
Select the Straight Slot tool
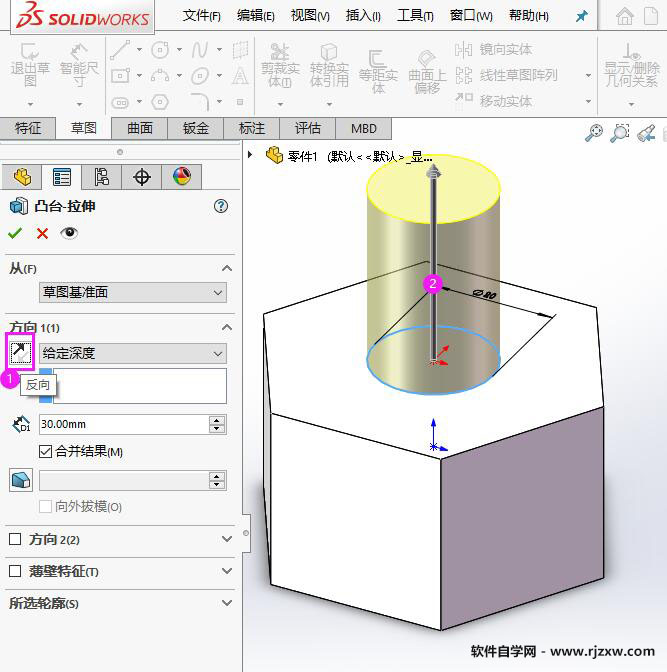[120, 102]
